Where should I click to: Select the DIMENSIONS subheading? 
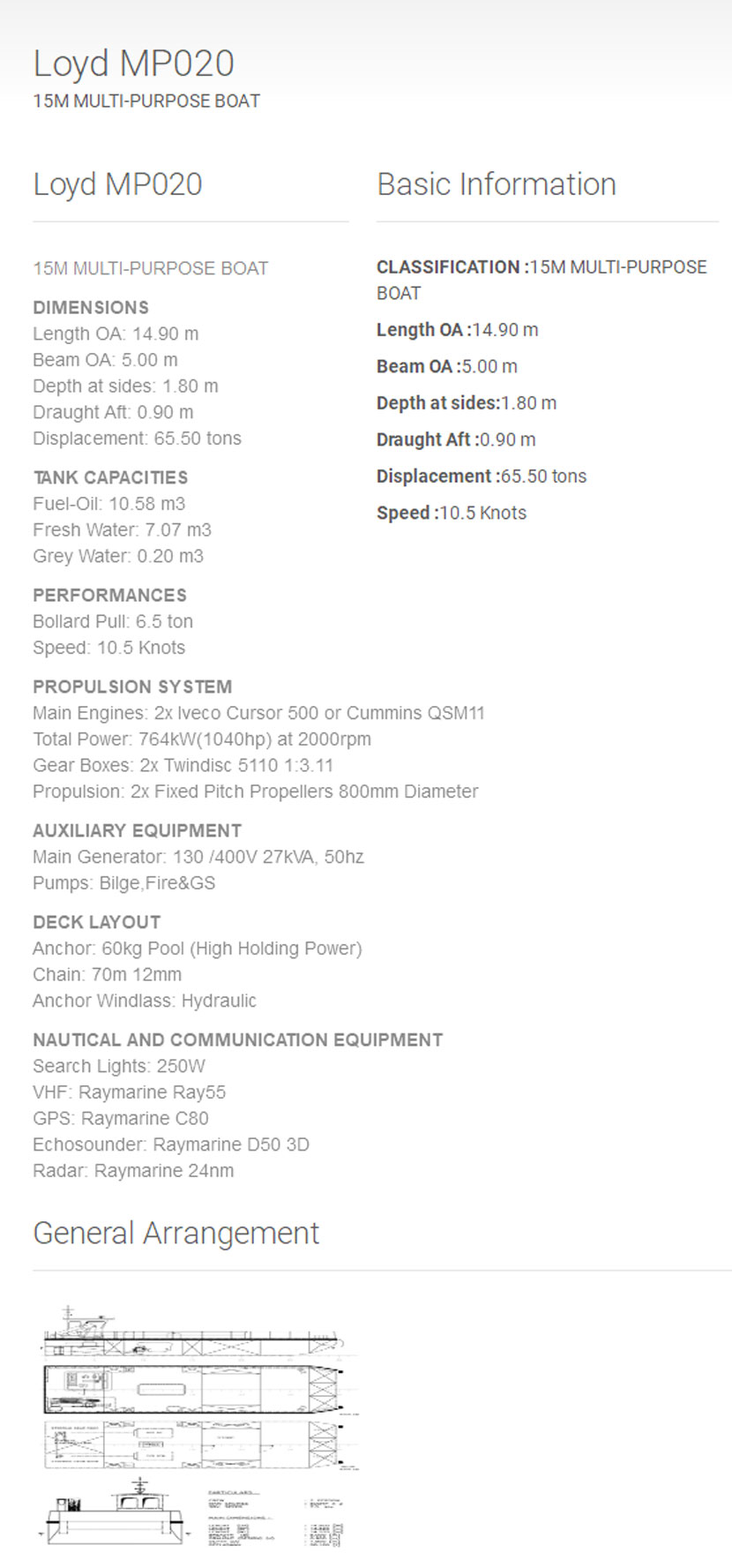[x=91, y=308]
